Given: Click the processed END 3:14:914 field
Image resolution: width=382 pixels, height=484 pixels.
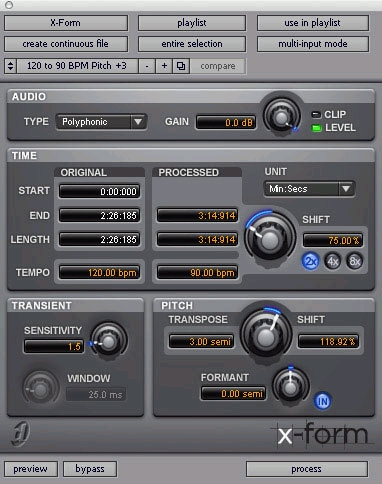Looking at the screenshot, I should pyautogui.click(x=198, y=215).
